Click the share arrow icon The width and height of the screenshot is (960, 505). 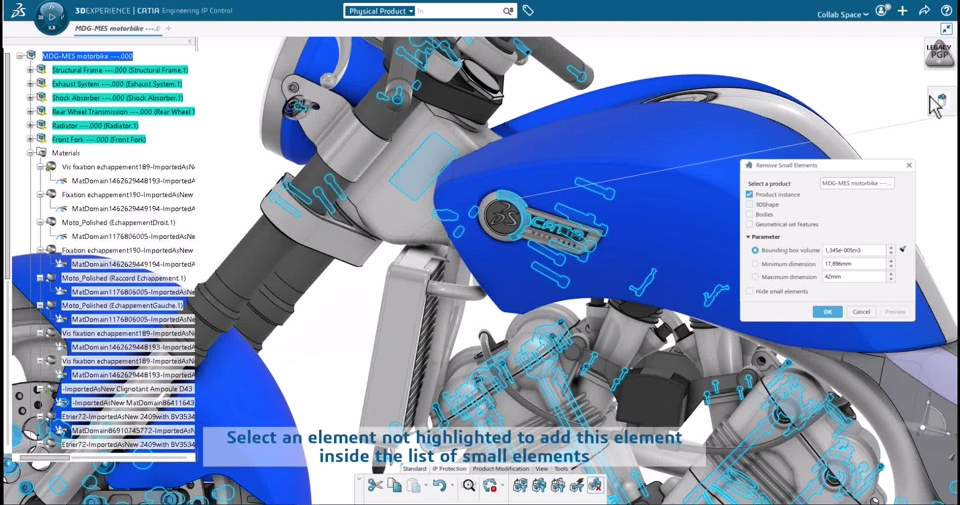(x=924, y=10)
